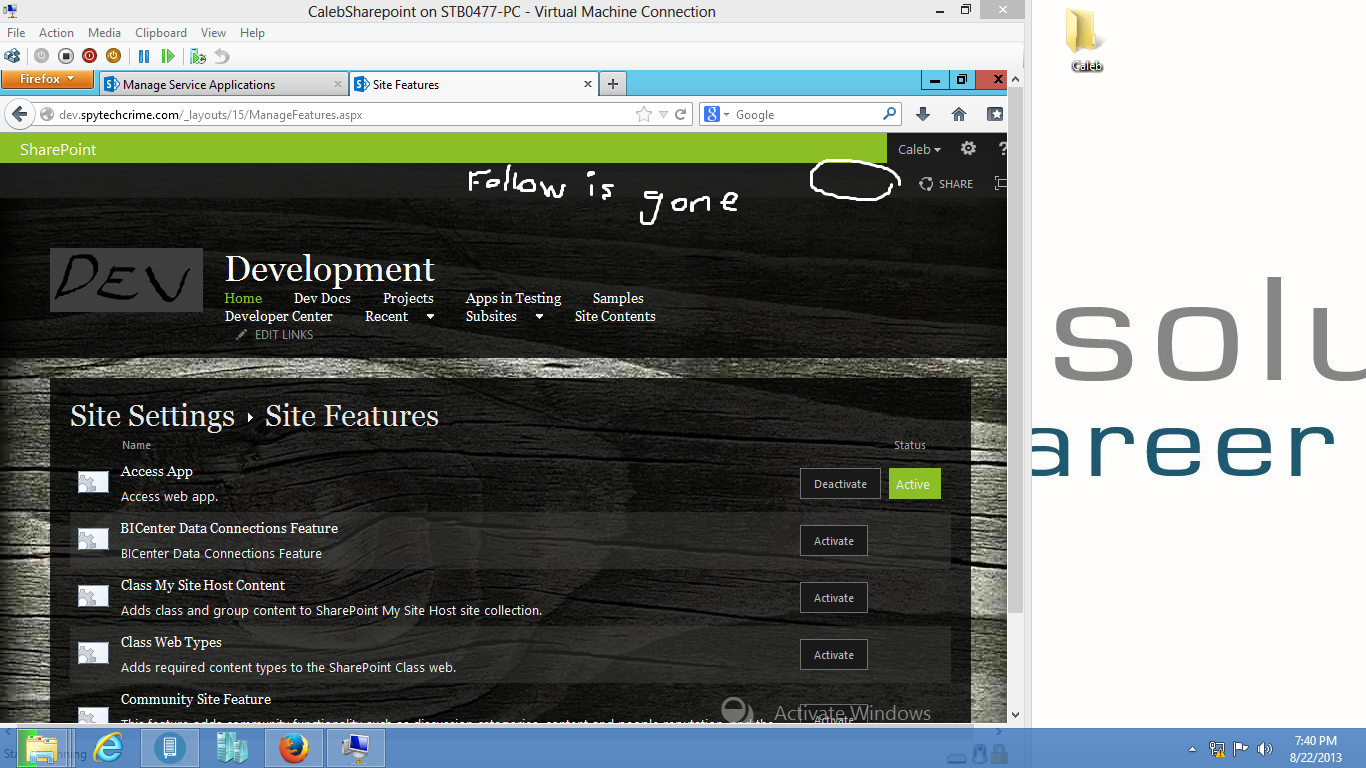The image size is (1366, 768).
Task: Open the View menu
Action: 213,33
